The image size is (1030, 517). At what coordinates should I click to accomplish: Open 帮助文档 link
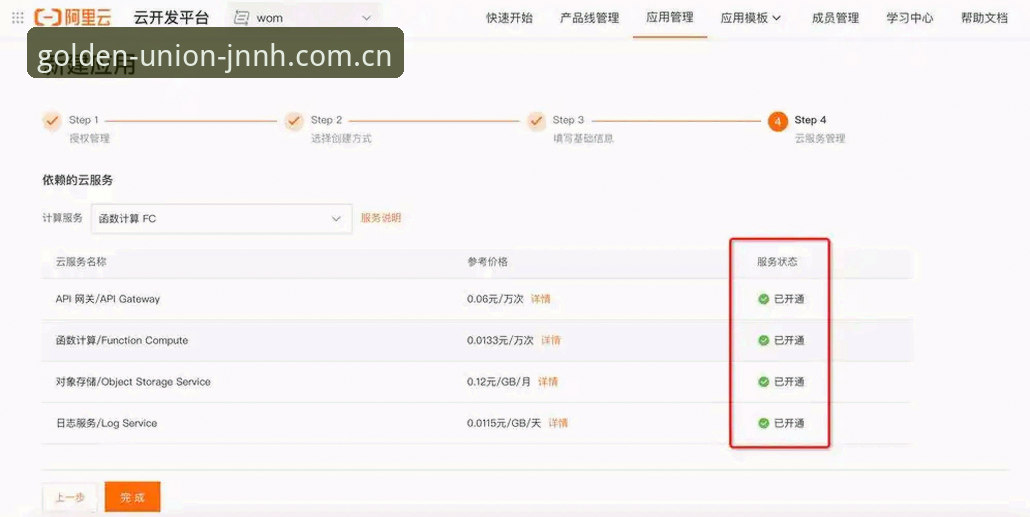click(x=984, y=18)
